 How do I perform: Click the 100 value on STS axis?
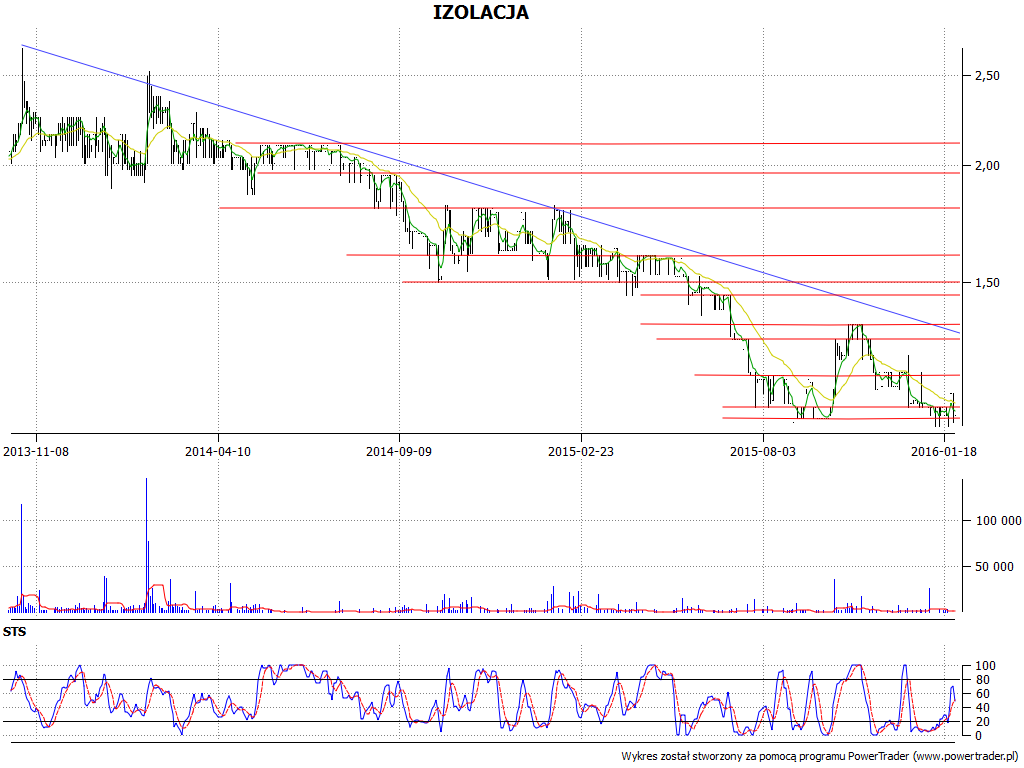click(x=985, y=666)
